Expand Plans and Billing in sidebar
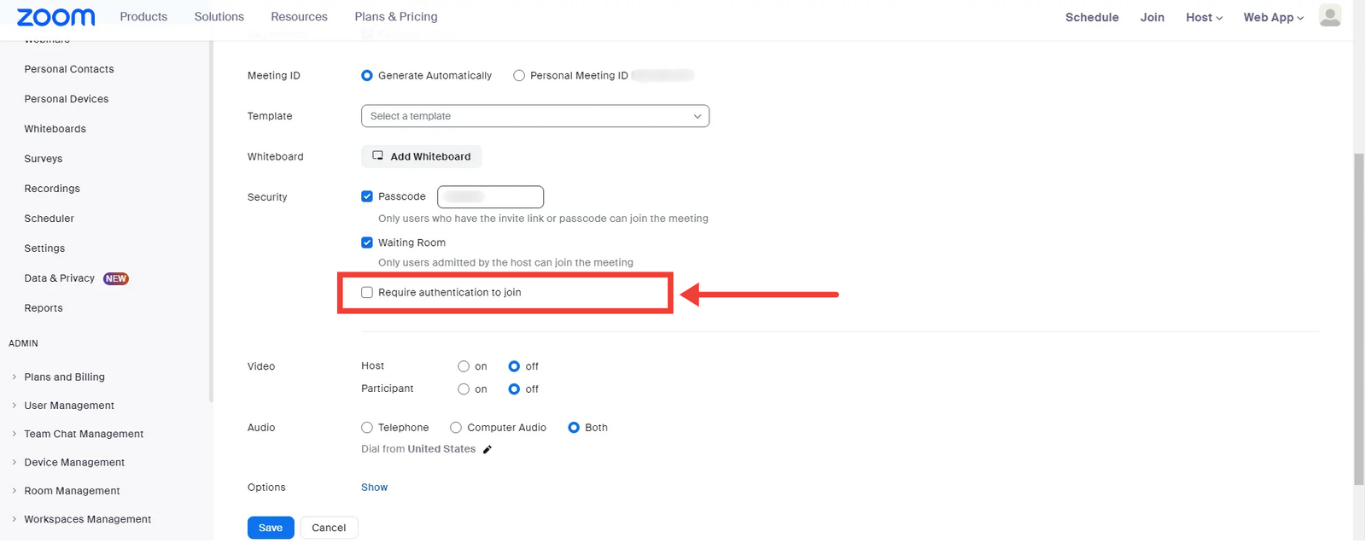The image size is (1365, 545). pos(64,377)
